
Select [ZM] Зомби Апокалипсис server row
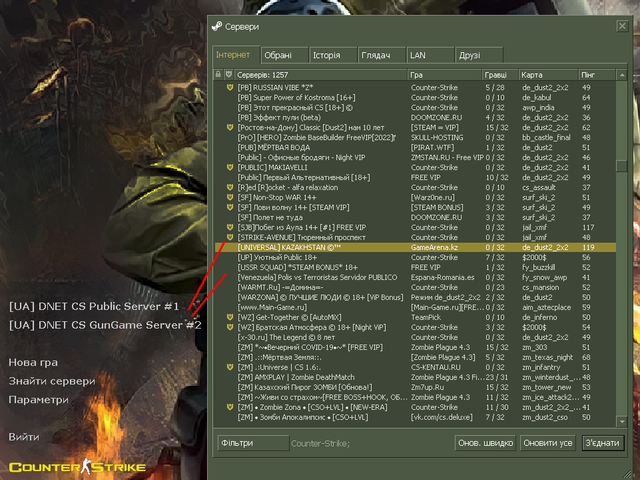click(x=415, y=417)
